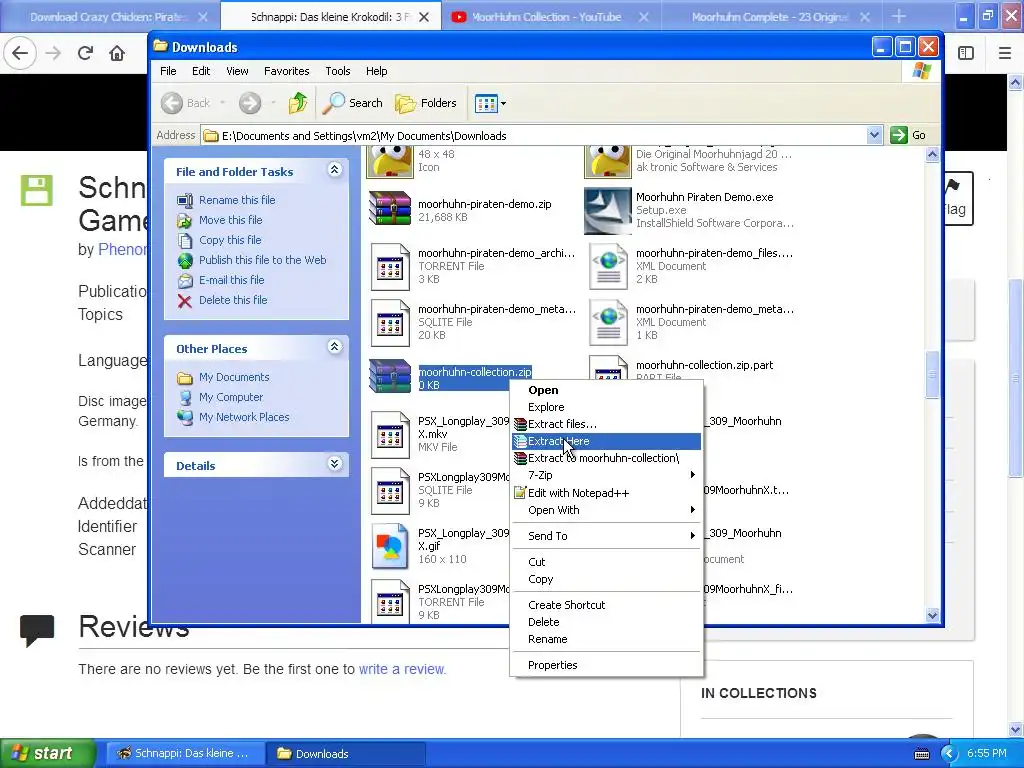Select moorhuhn-piraten-demo_meta XML document icon
The height and width of the screenshot is (768, 1024).
point(608,323)
